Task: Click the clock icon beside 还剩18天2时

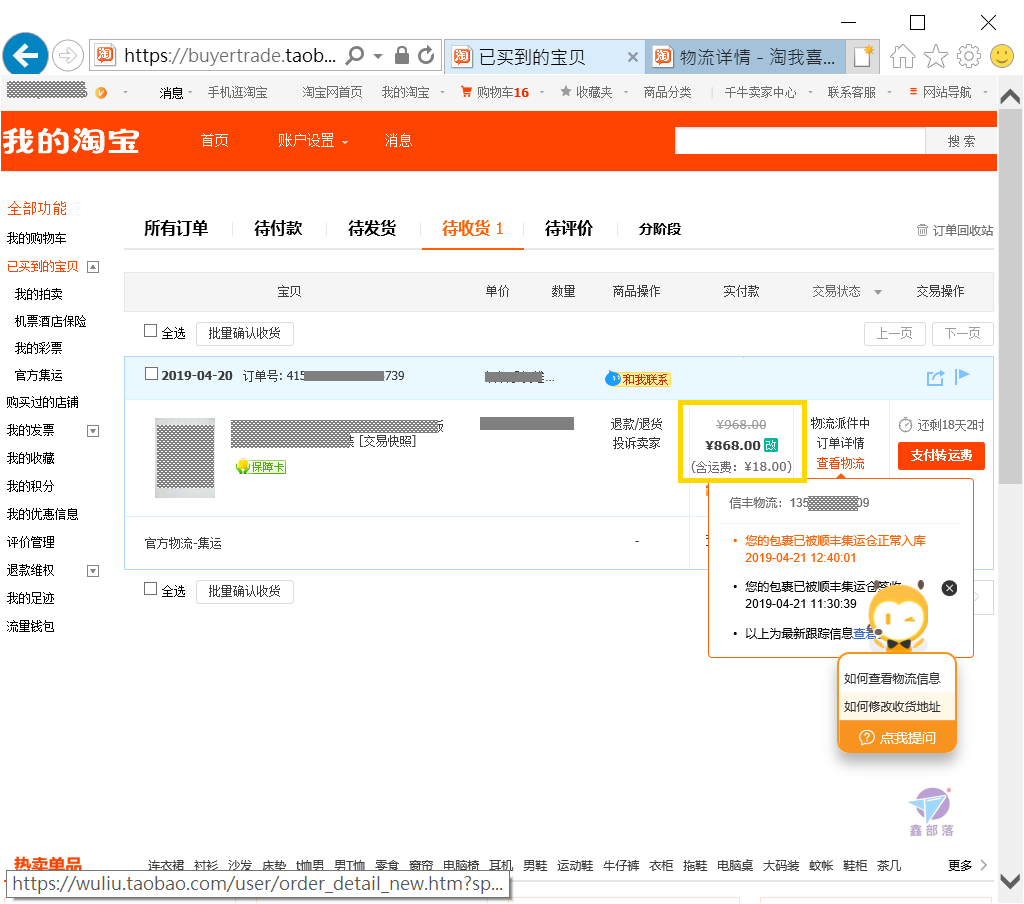Action: pyautogui.click(x=905, y=425)
